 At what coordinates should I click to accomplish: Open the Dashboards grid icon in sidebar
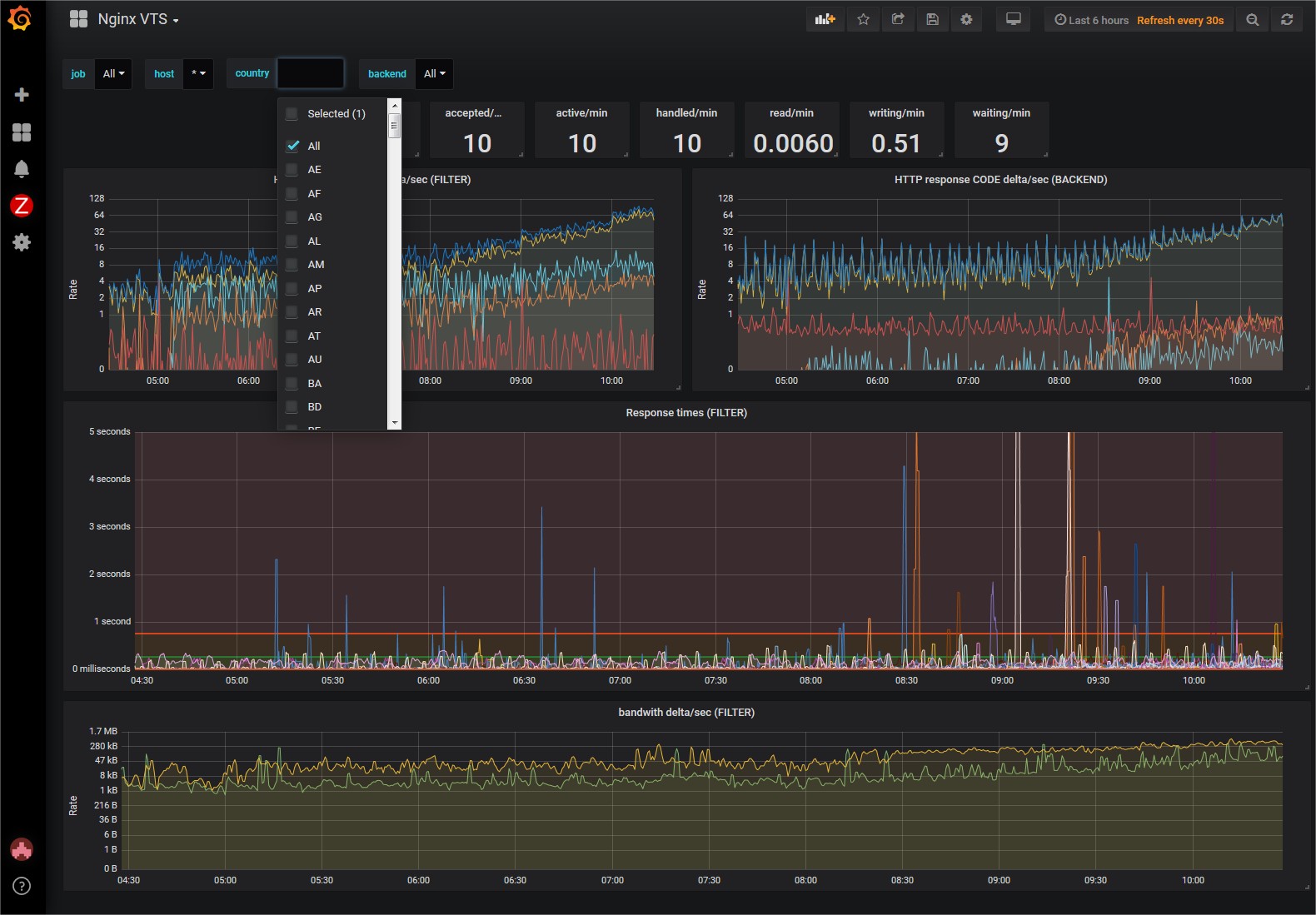[22, 132]
